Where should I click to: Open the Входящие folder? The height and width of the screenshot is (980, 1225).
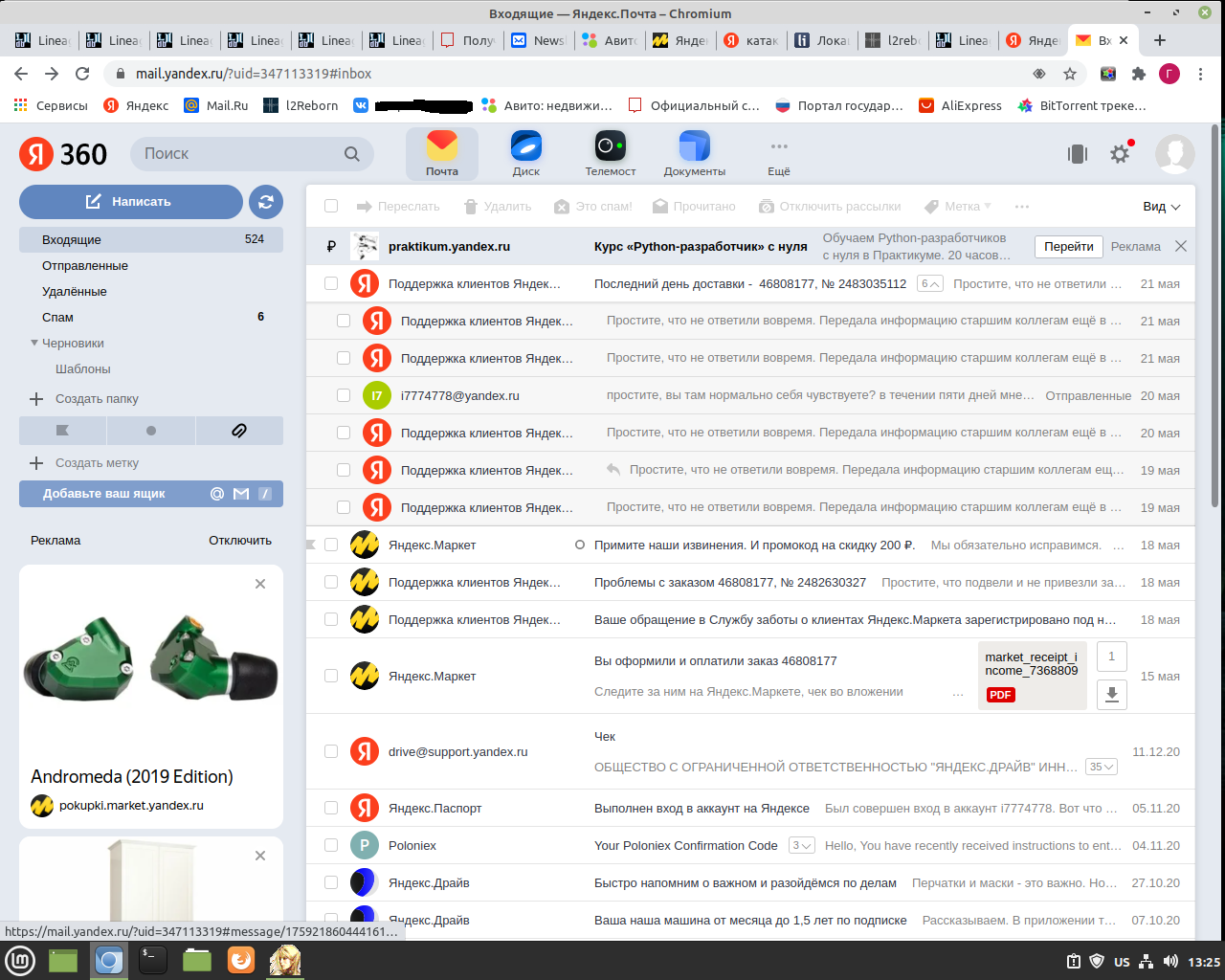151,239
